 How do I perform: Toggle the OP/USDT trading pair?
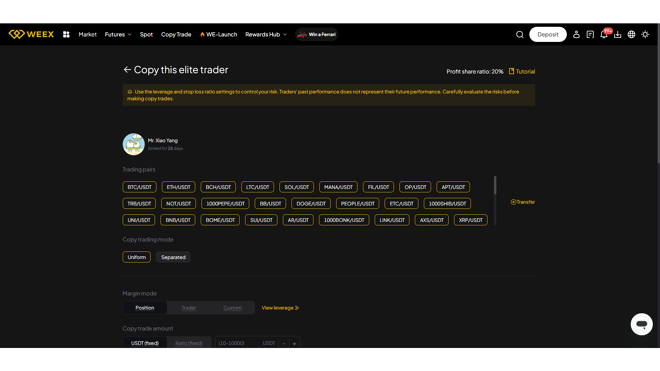[x=415, y=187]
